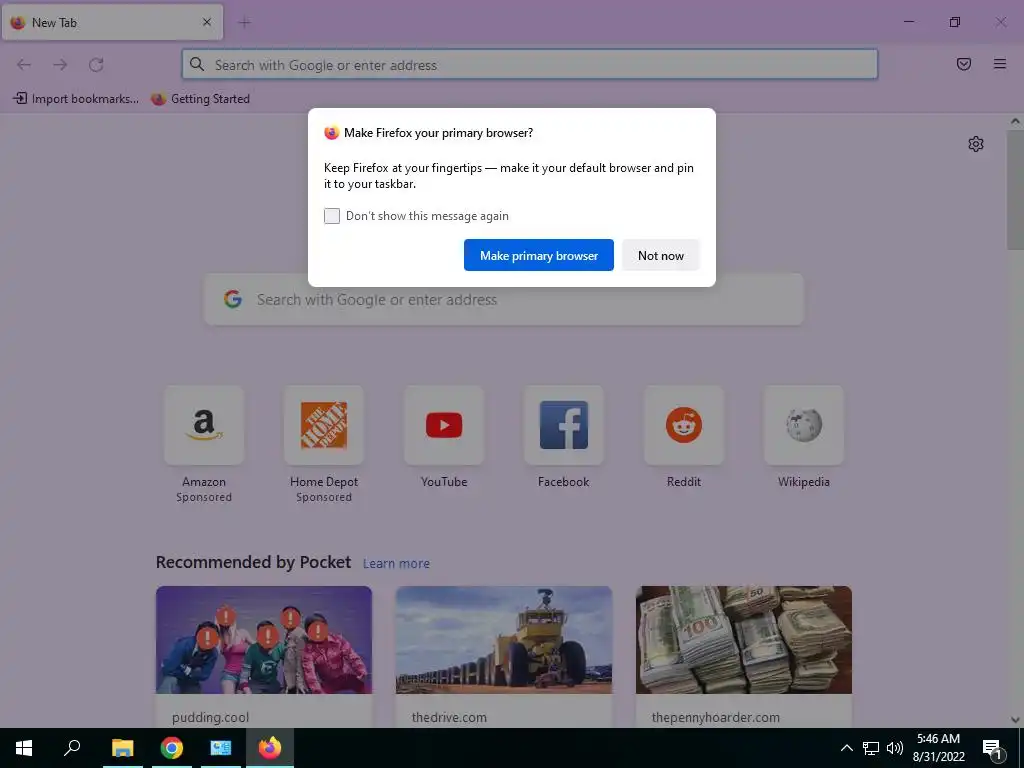Reload the current page
1024x768 pixels.
[96, 65]
